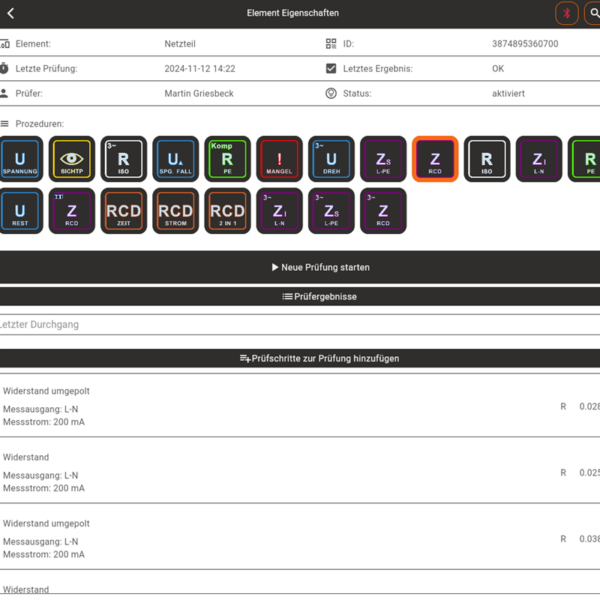Screen dimensions: 600x600
Task: Select Z RCD next to U REST
Action: [x=72, y=211]
